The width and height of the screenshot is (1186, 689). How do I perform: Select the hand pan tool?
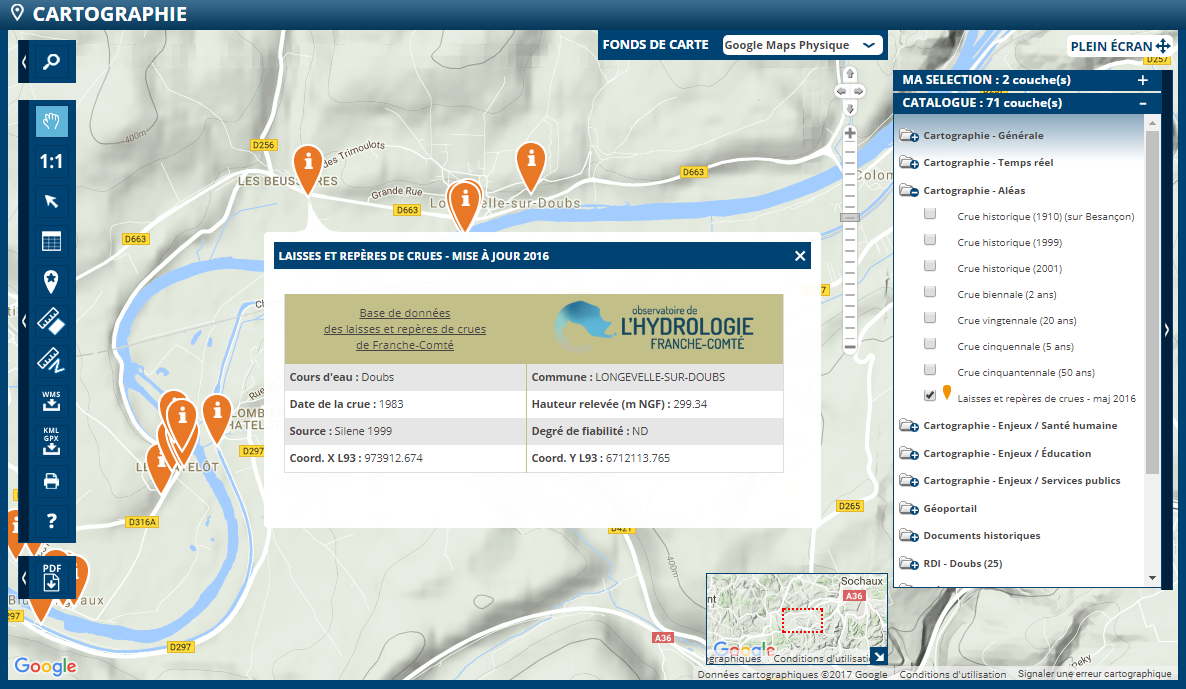52,122
